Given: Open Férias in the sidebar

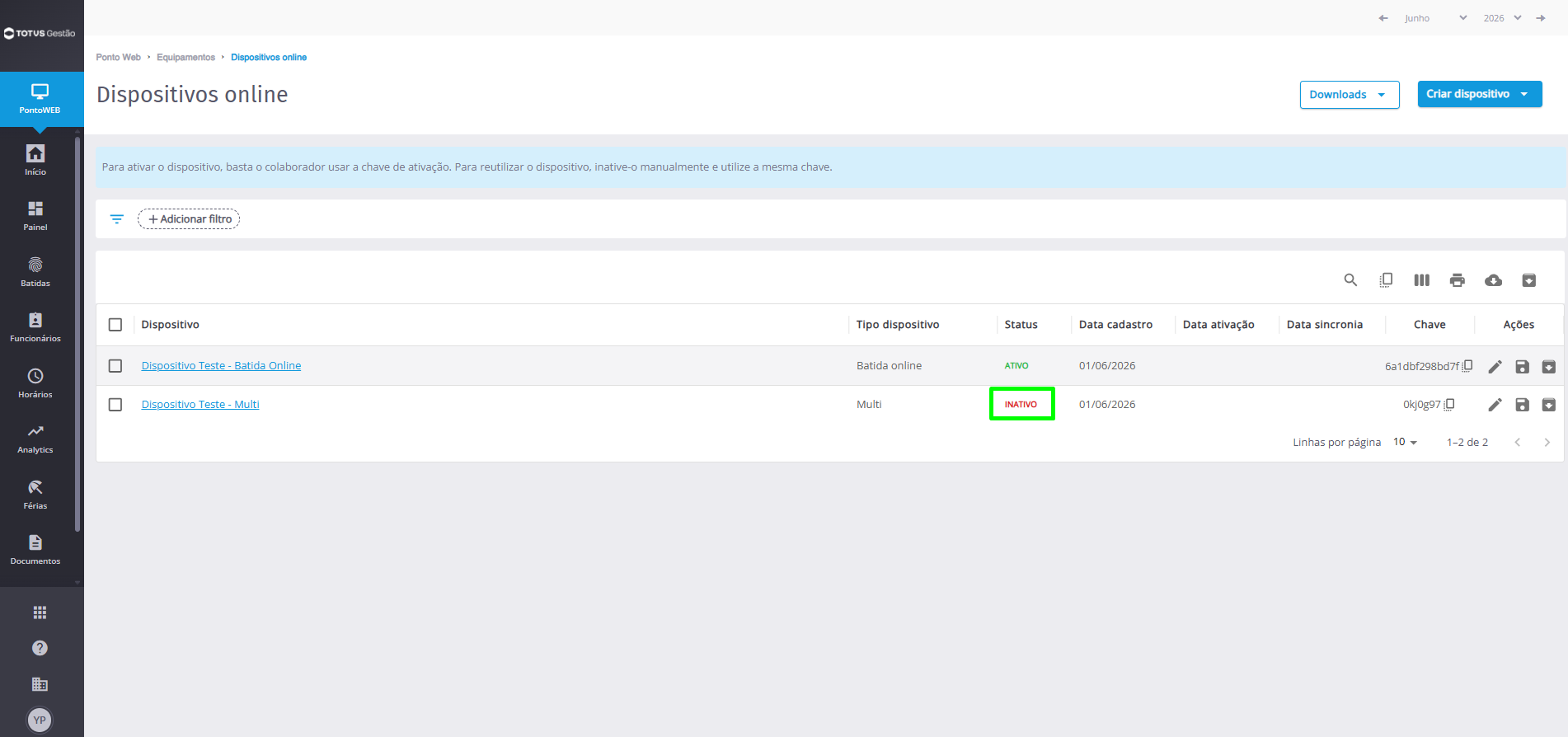Looking at the screenshot, I should (35, 494).
